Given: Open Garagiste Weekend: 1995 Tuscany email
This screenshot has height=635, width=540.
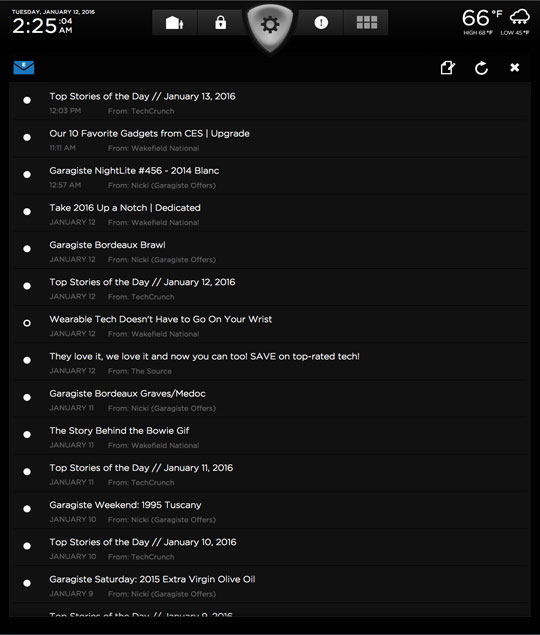Looking at the screenshot, I should coord(272,511).
